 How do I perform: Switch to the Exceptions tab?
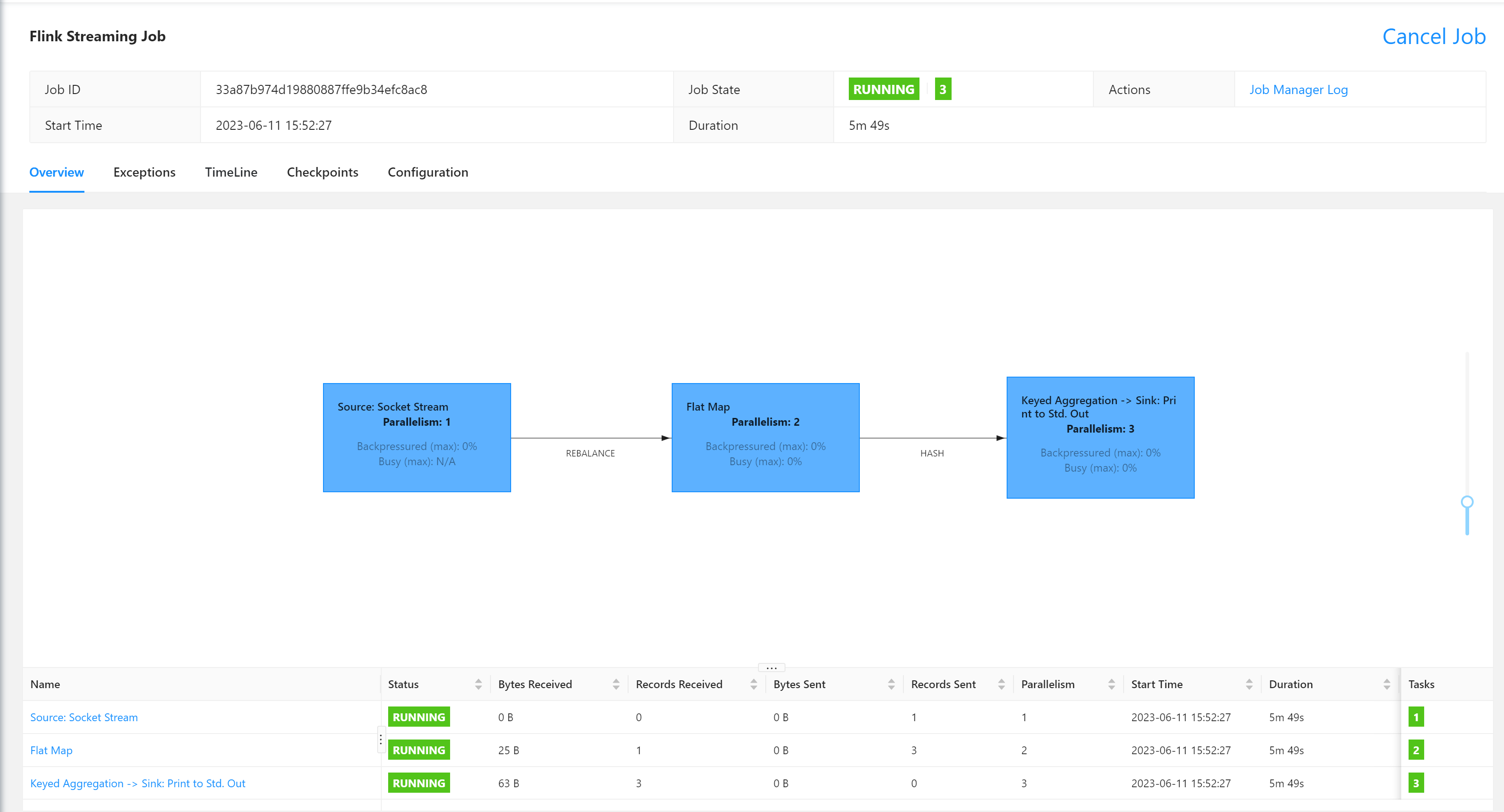click(144, 172)
